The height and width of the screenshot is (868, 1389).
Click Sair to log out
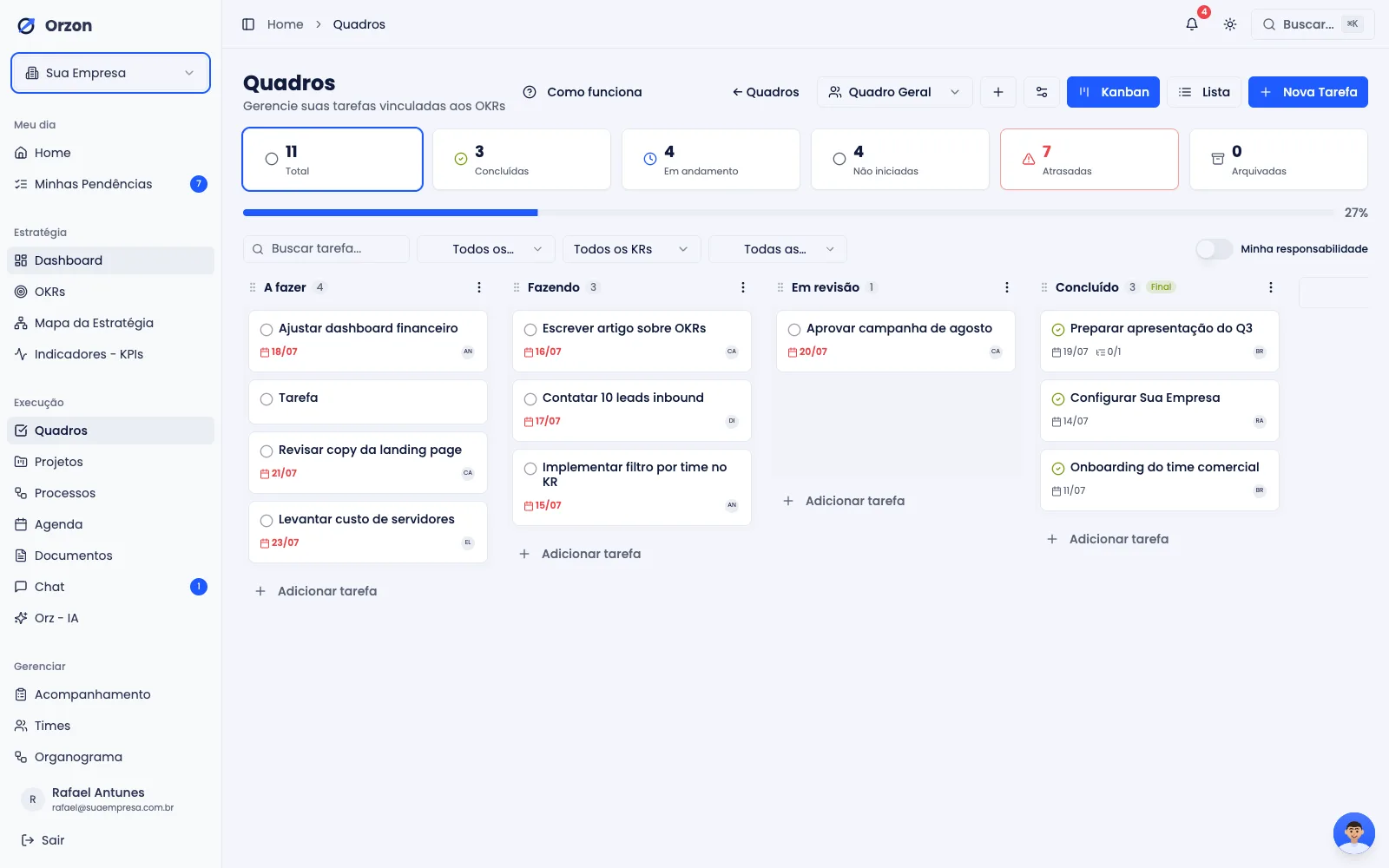pos(43,840)
